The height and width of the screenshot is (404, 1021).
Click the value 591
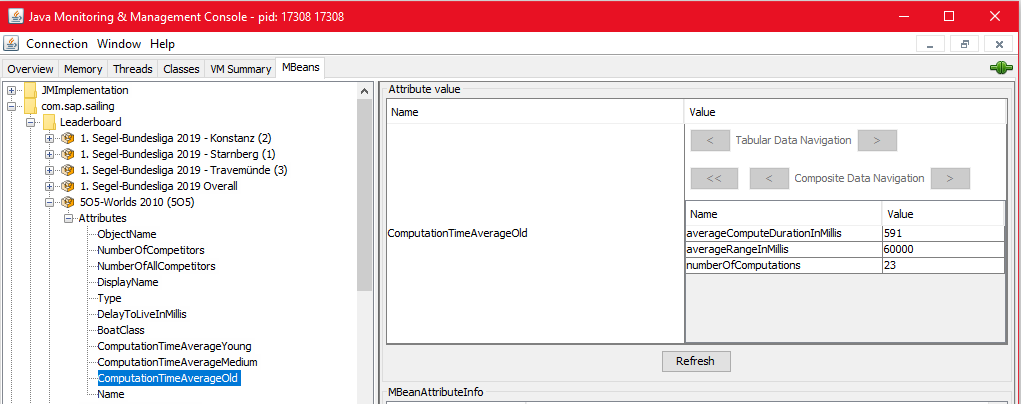[892, 233]
